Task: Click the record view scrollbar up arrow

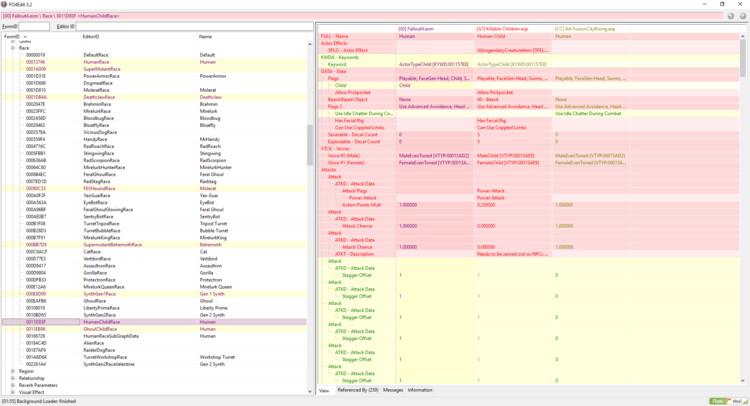Action: (x=743, y=36)
